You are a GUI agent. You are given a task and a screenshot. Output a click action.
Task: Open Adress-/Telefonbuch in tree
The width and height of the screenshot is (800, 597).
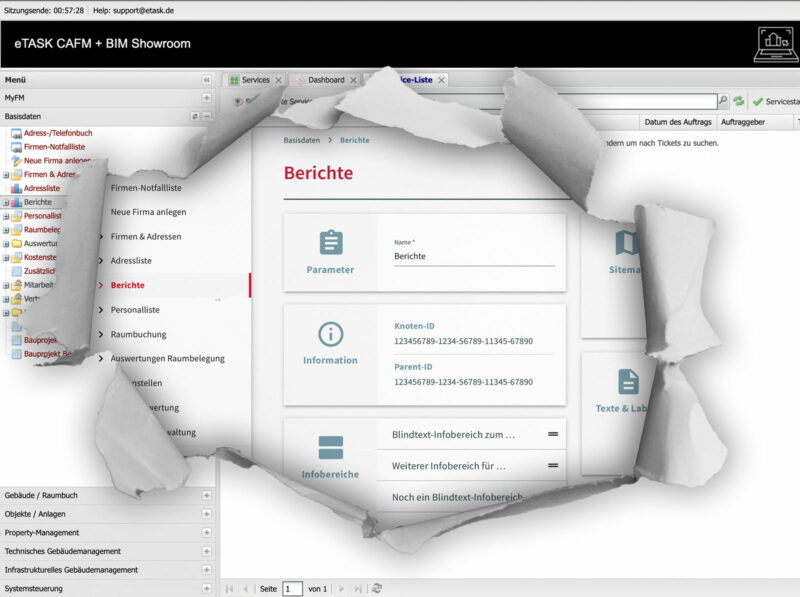[58, 133]
